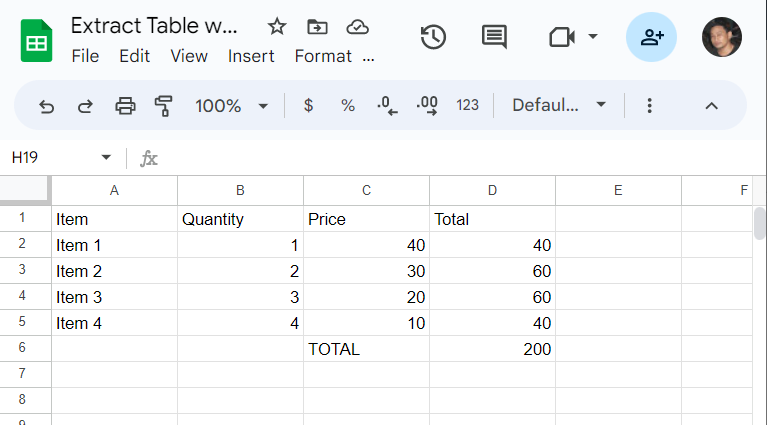Decrease decimal places button
767x425 pixels.
pos(387,106)
